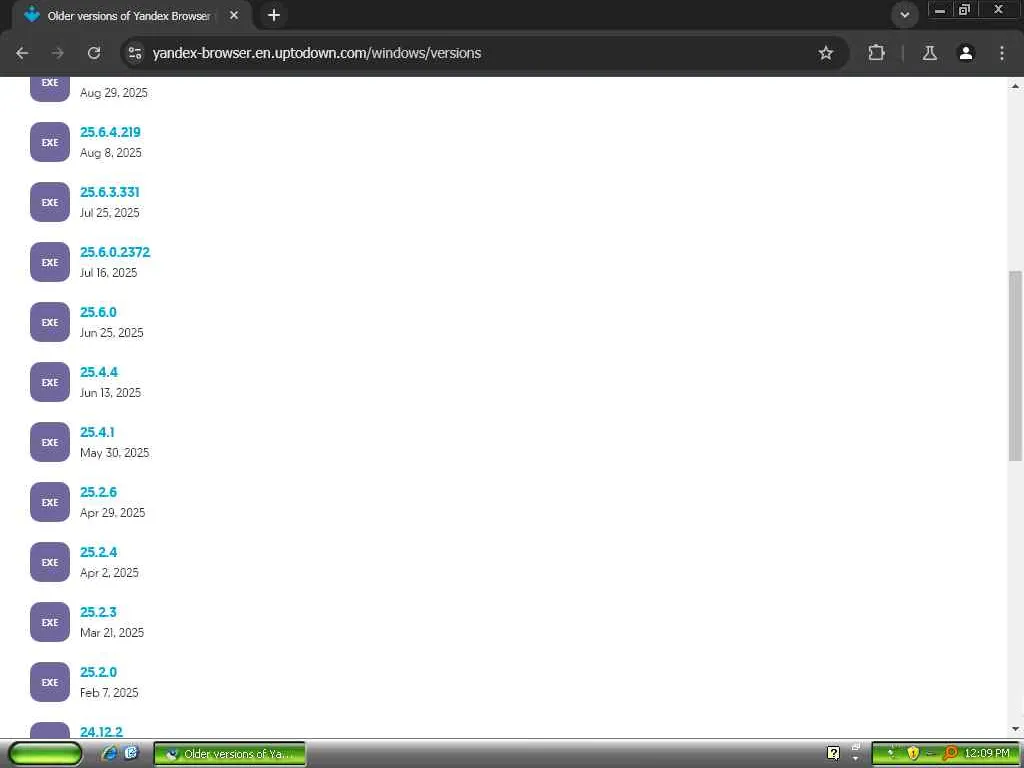Click the scrollbar up arrow
1024x768 pixels.
pyautogui.click(x=1016, y=86)
